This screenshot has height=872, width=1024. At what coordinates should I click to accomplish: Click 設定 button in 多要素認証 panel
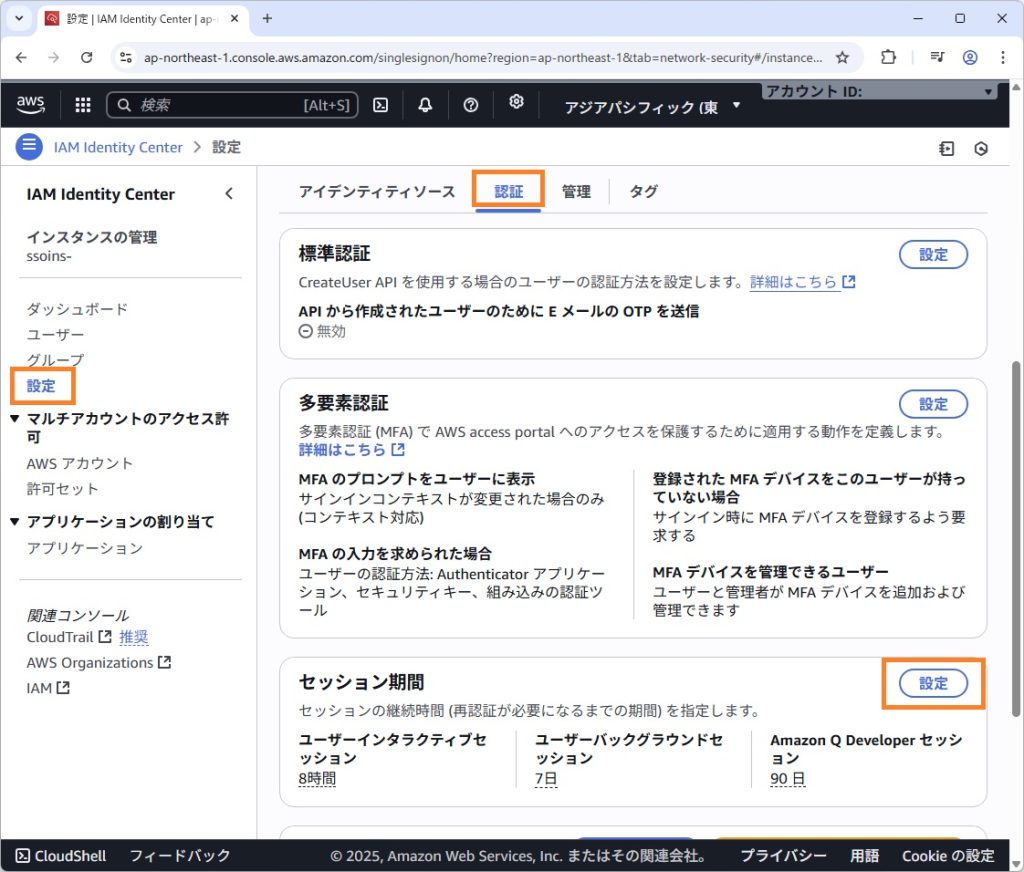pyautogui.click(x=933, y=404)
